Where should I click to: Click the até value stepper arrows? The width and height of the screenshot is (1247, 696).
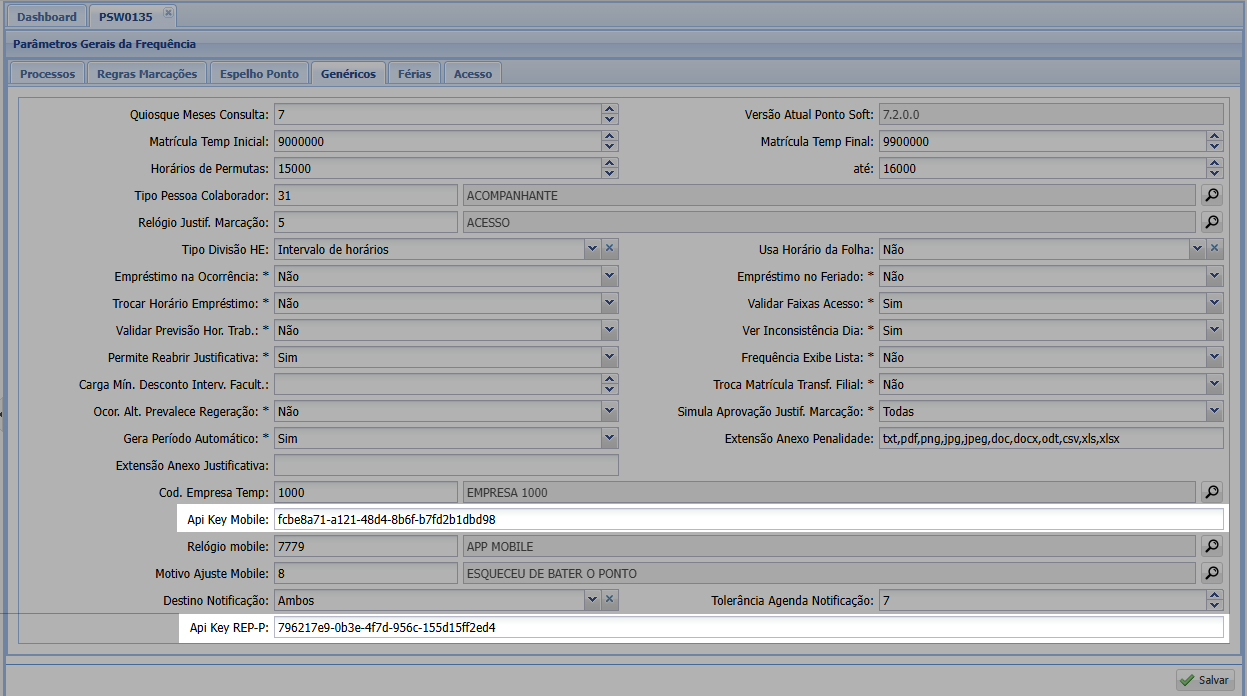point(1215,168)
